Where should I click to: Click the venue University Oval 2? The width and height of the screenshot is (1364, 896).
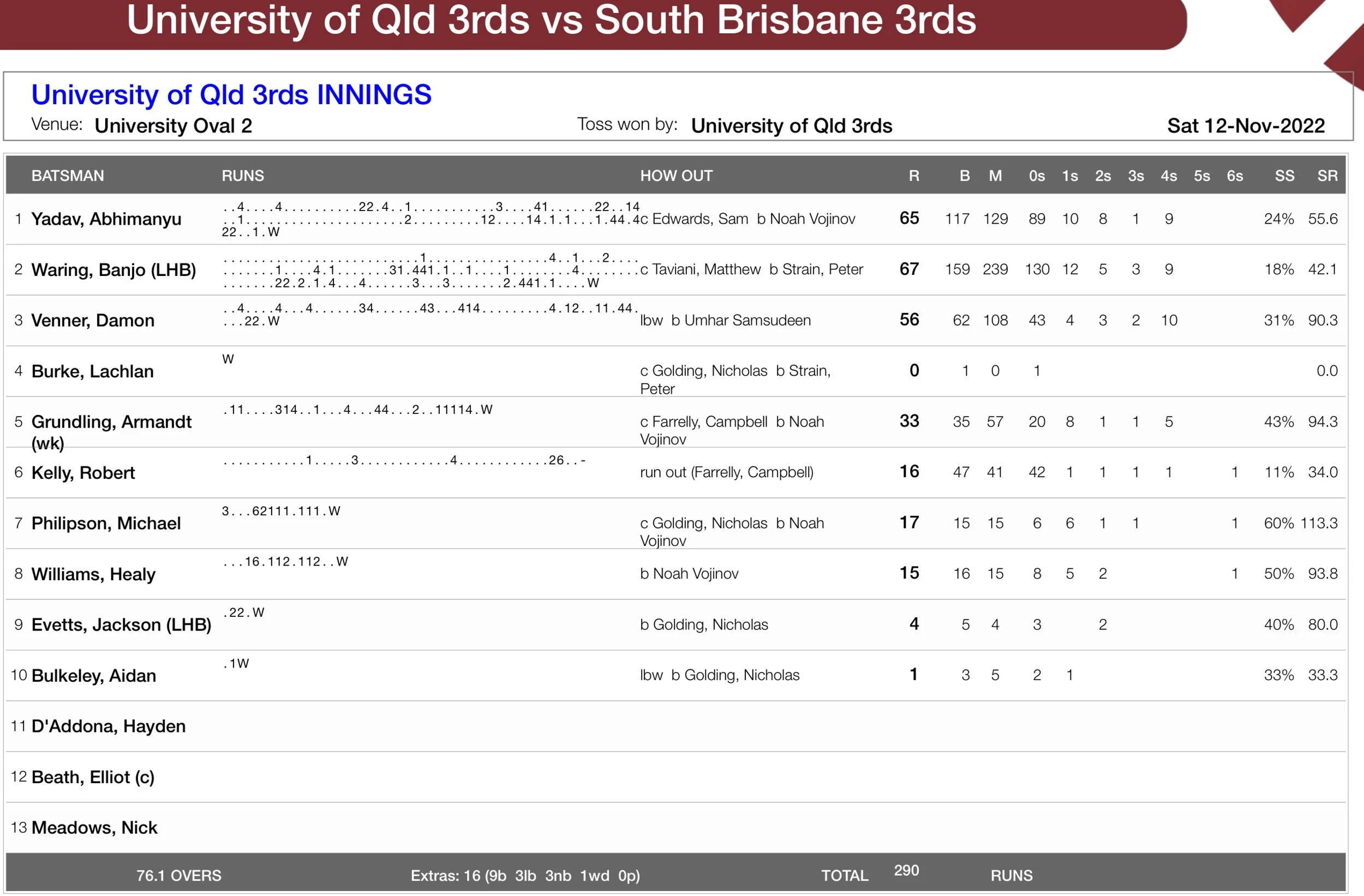tap(173, 125)
